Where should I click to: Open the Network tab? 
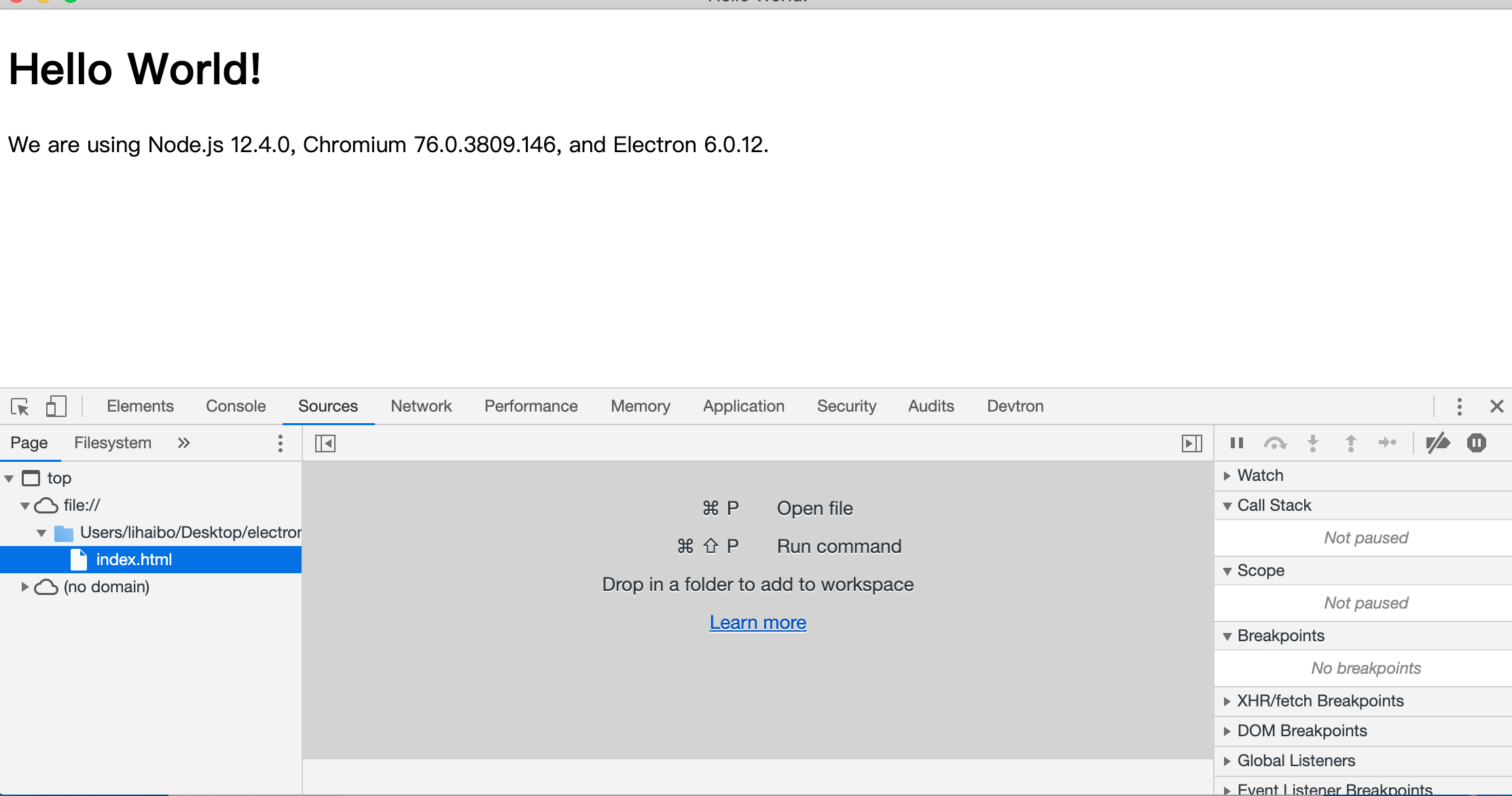click(421, 406)
